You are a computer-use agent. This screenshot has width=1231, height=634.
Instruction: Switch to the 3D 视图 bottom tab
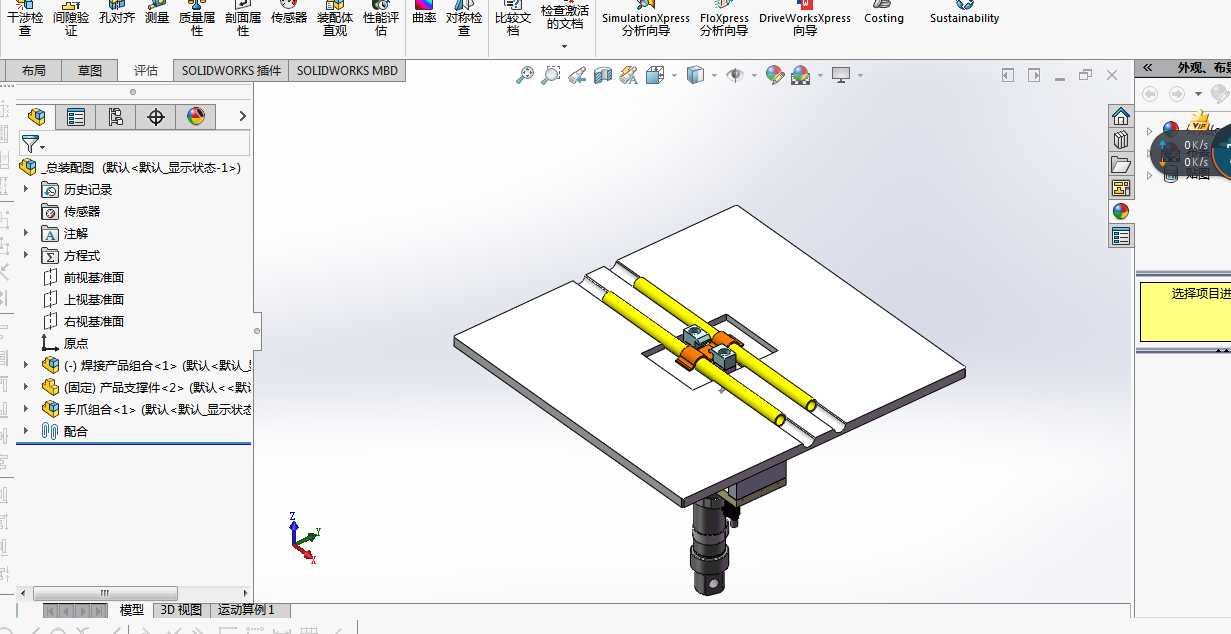182,610
